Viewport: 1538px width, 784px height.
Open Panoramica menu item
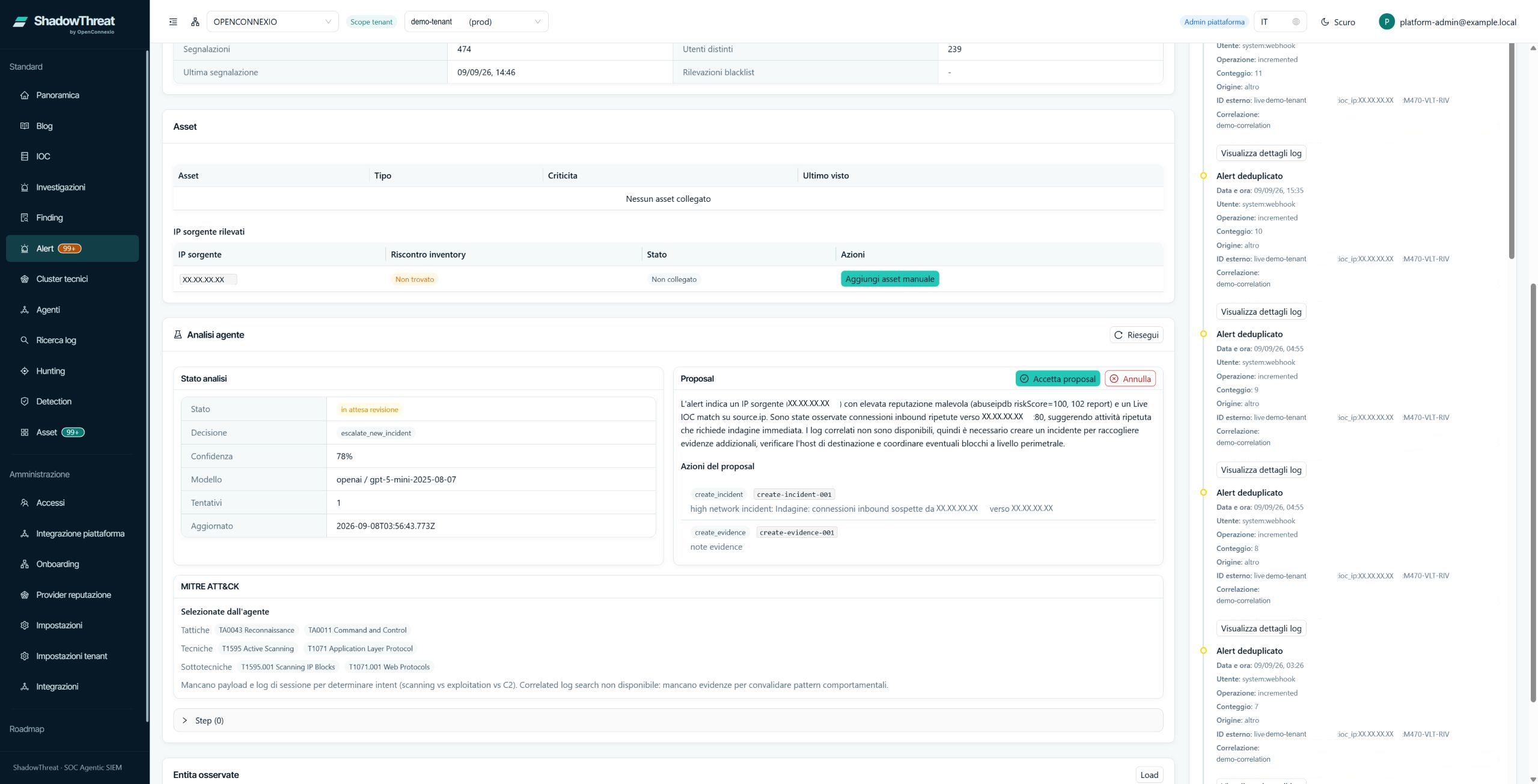[x=72, y=95]
